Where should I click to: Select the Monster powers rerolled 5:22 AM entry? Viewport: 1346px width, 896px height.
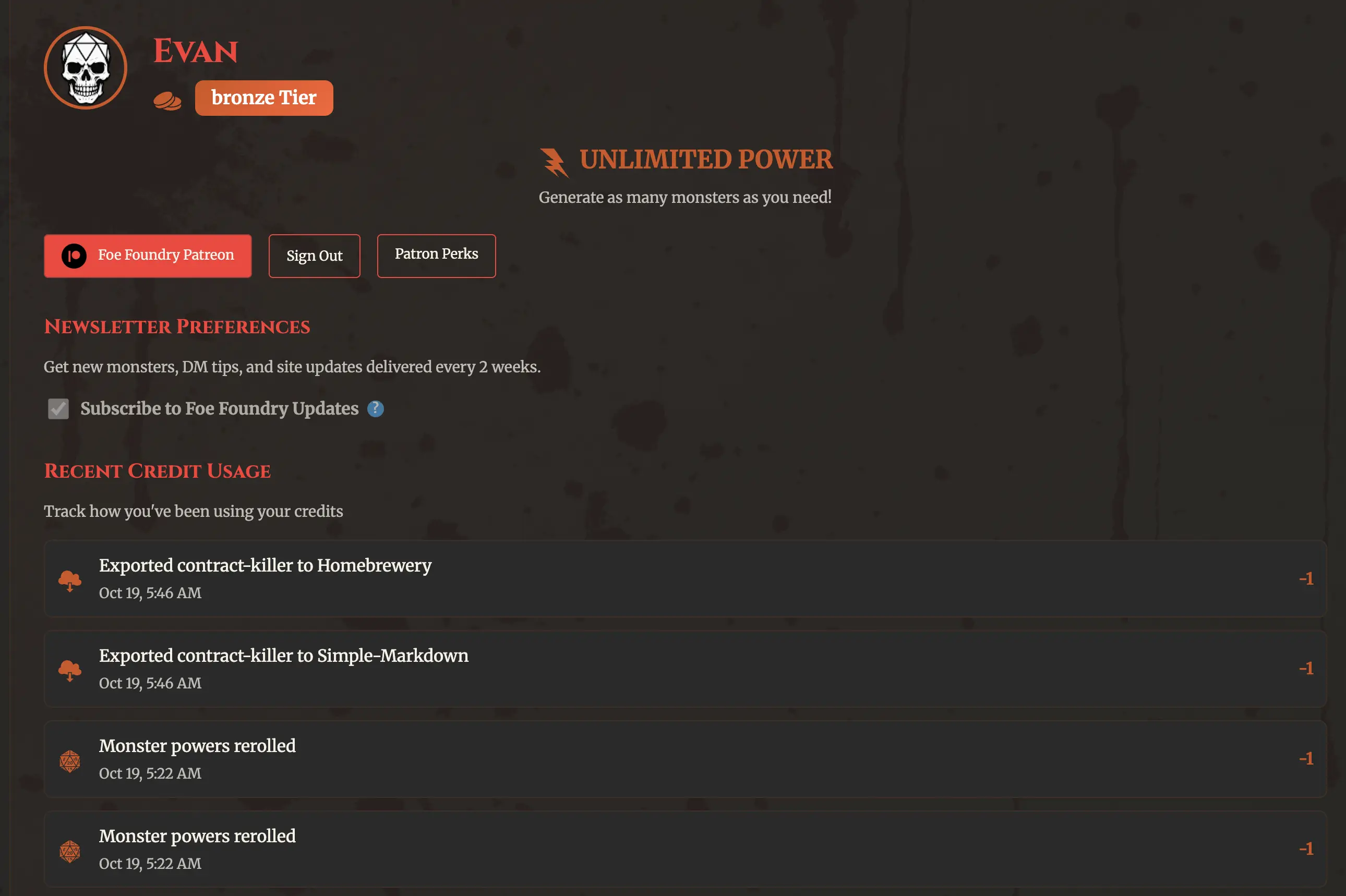[x=684, y=759]
